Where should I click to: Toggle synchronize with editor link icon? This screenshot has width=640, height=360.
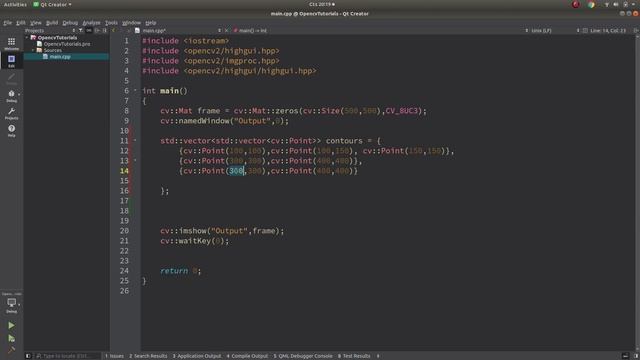89,31
